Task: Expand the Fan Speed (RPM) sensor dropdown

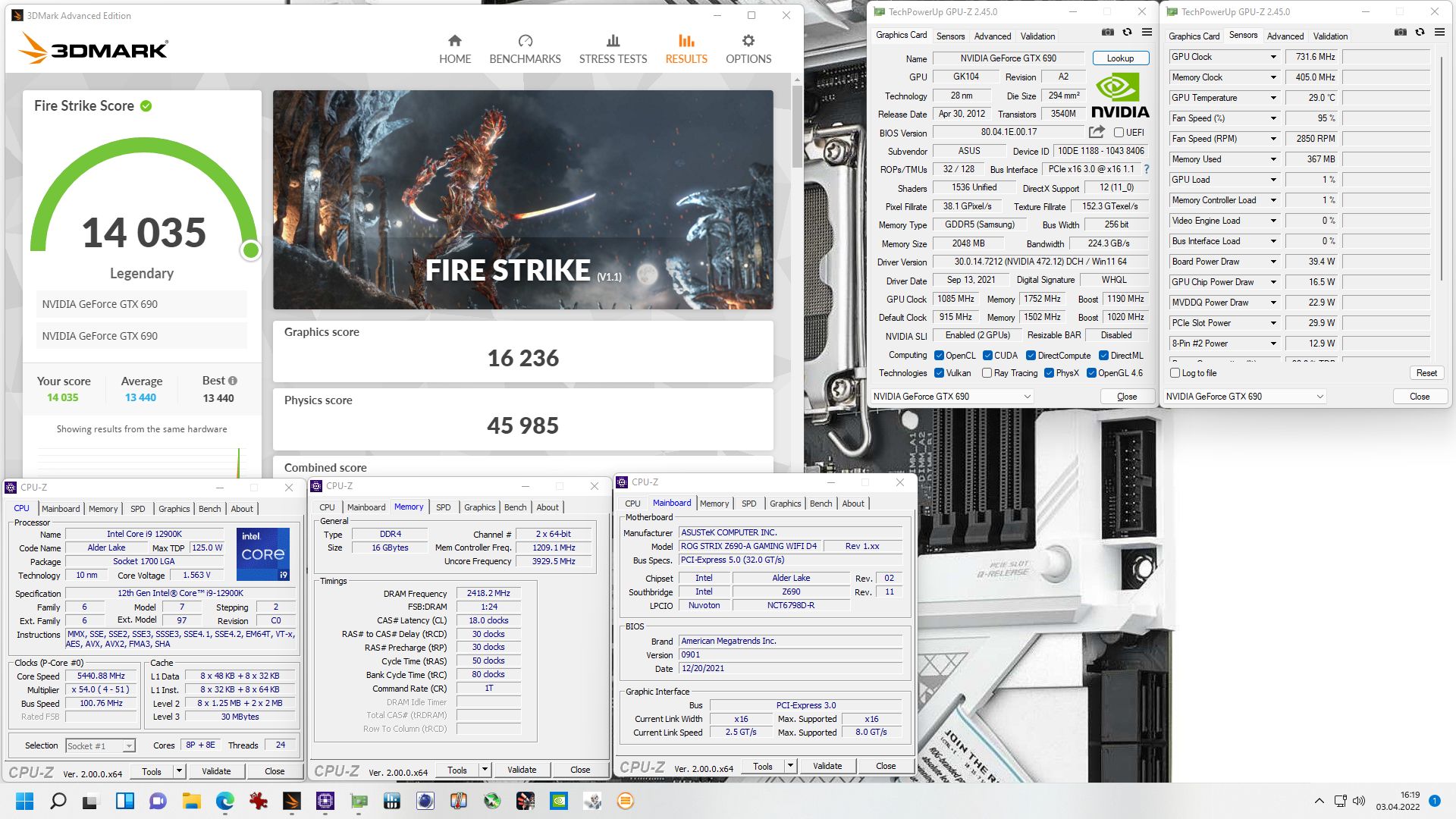Action: [x=1273, y=139]
